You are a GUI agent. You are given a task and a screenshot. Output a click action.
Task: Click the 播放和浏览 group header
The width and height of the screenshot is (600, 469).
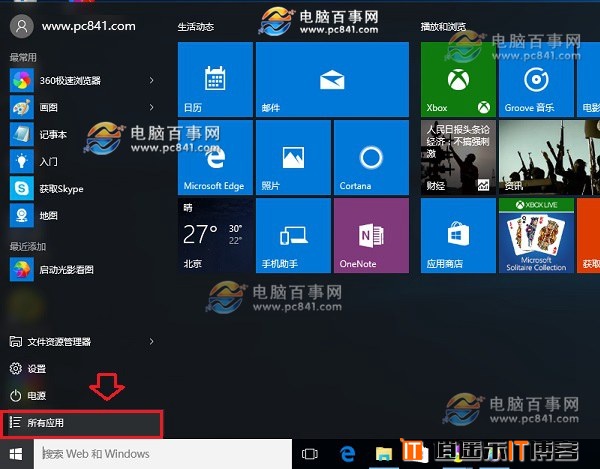coord(443,27)
